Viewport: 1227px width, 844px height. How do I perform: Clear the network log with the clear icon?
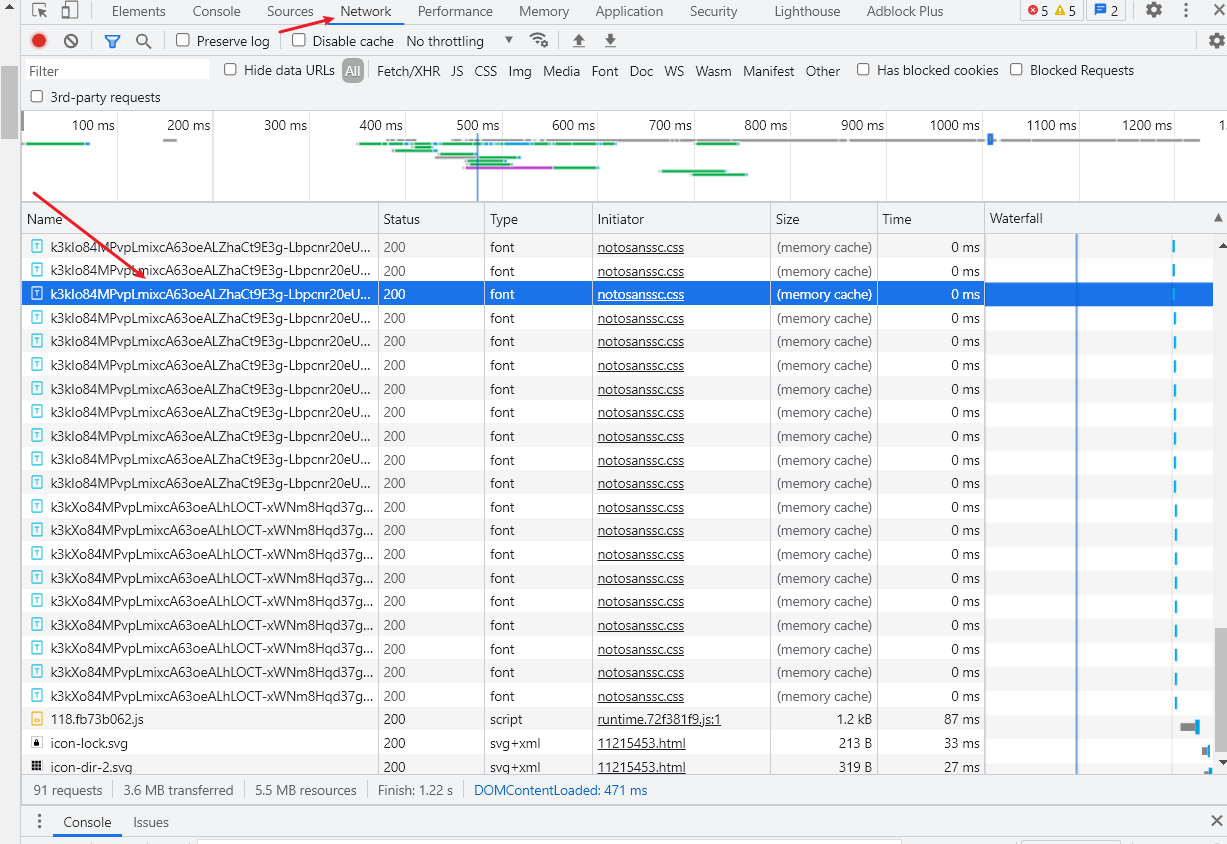[71, 41]
